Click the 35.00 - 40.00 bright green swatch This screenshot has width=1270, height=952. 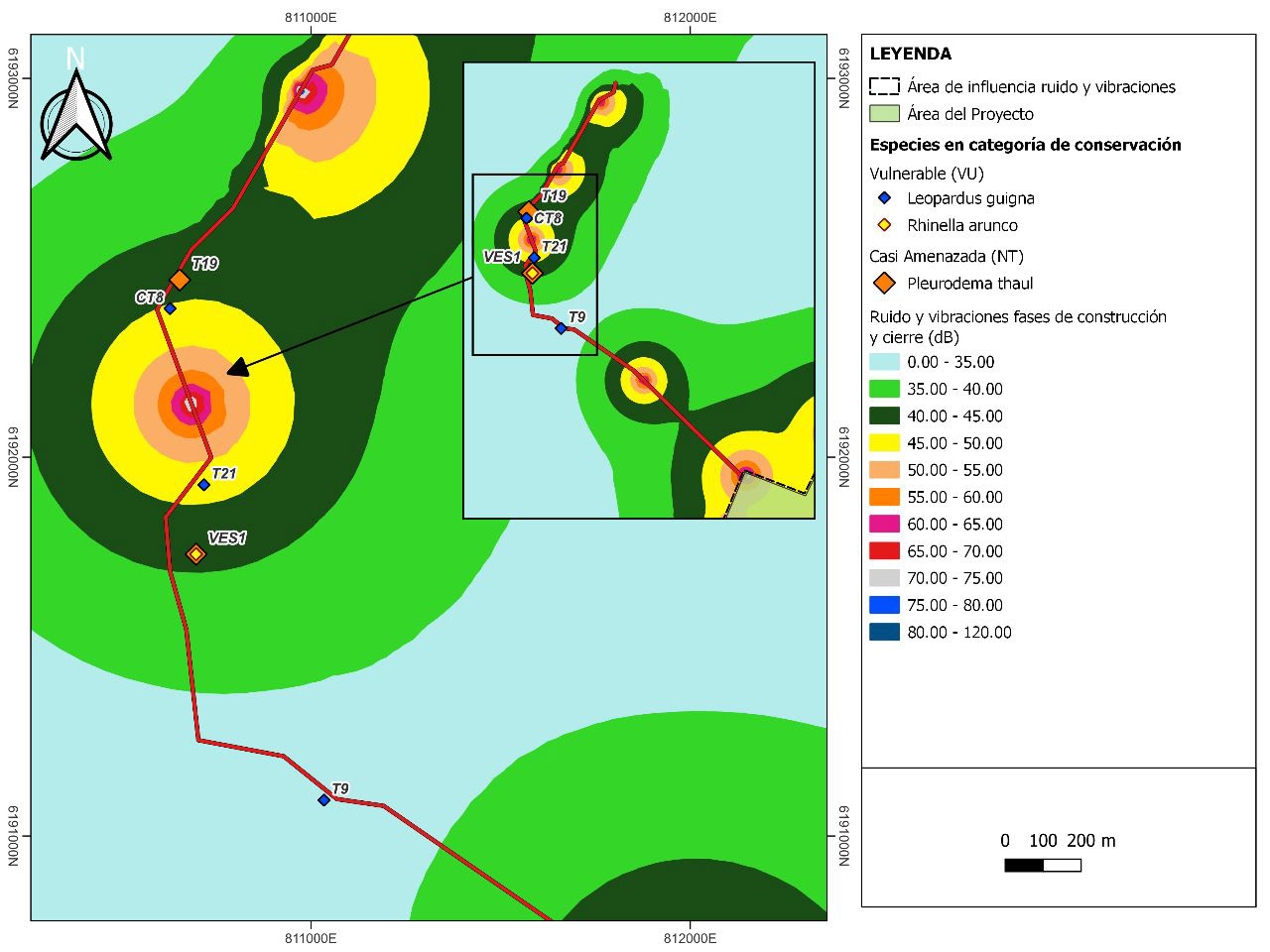pos(884,389)
